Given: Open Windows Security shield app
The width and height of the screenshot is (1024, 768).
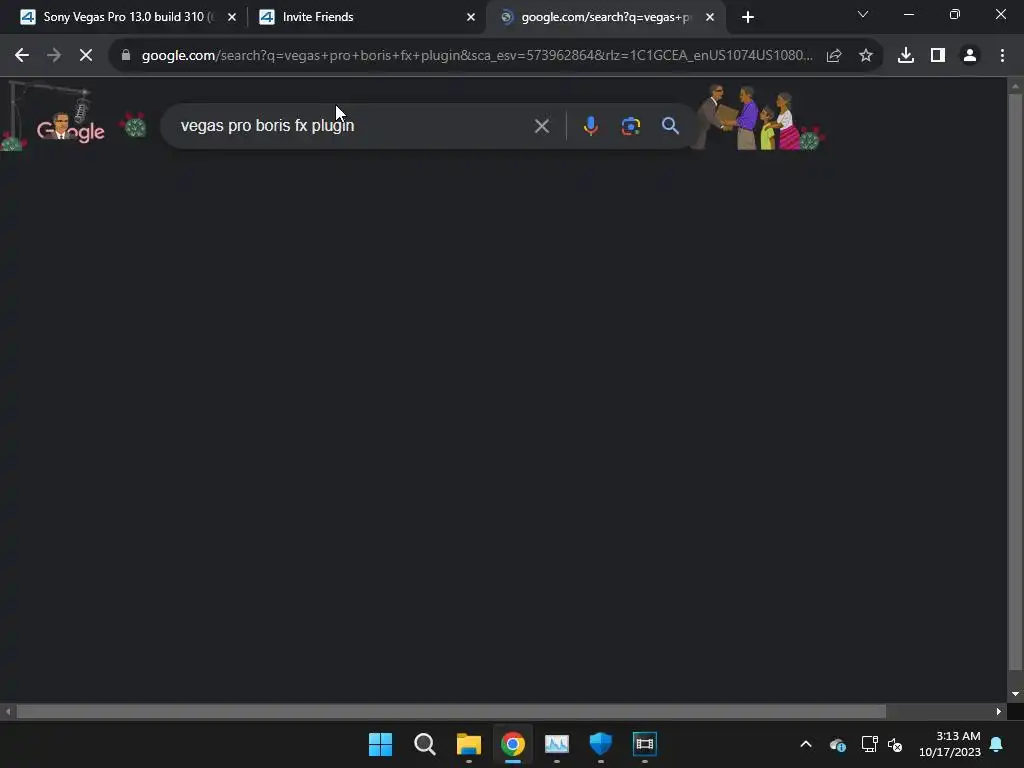Looking at the screenshot, I should [x=601, y=744].
